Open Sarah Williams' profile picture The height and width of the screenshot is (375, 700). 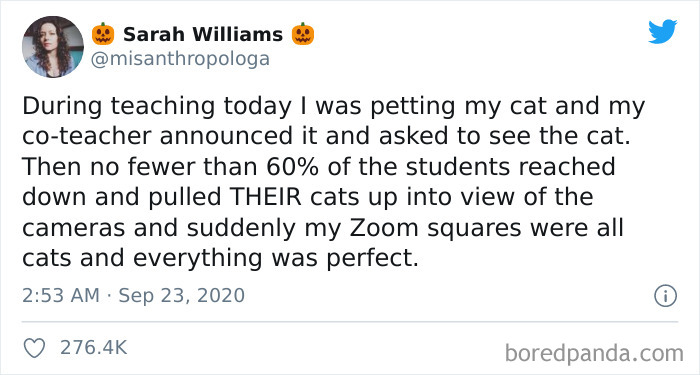(x=53, y=47)
